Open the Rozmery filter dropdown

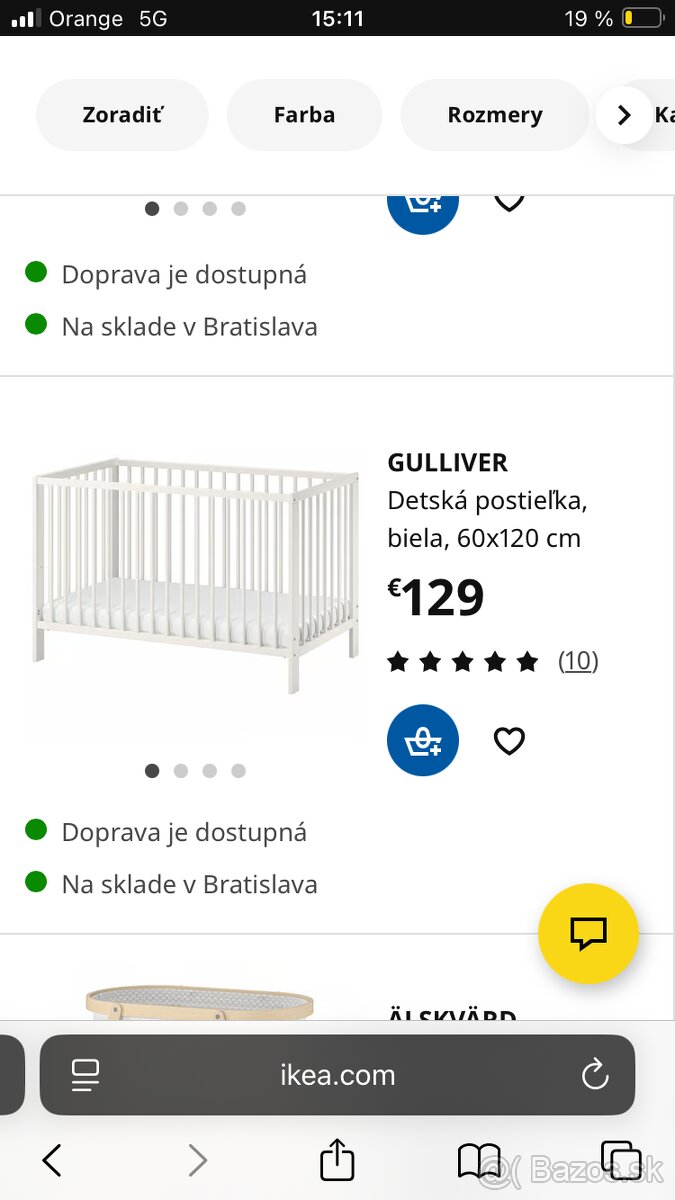point(494,114)
